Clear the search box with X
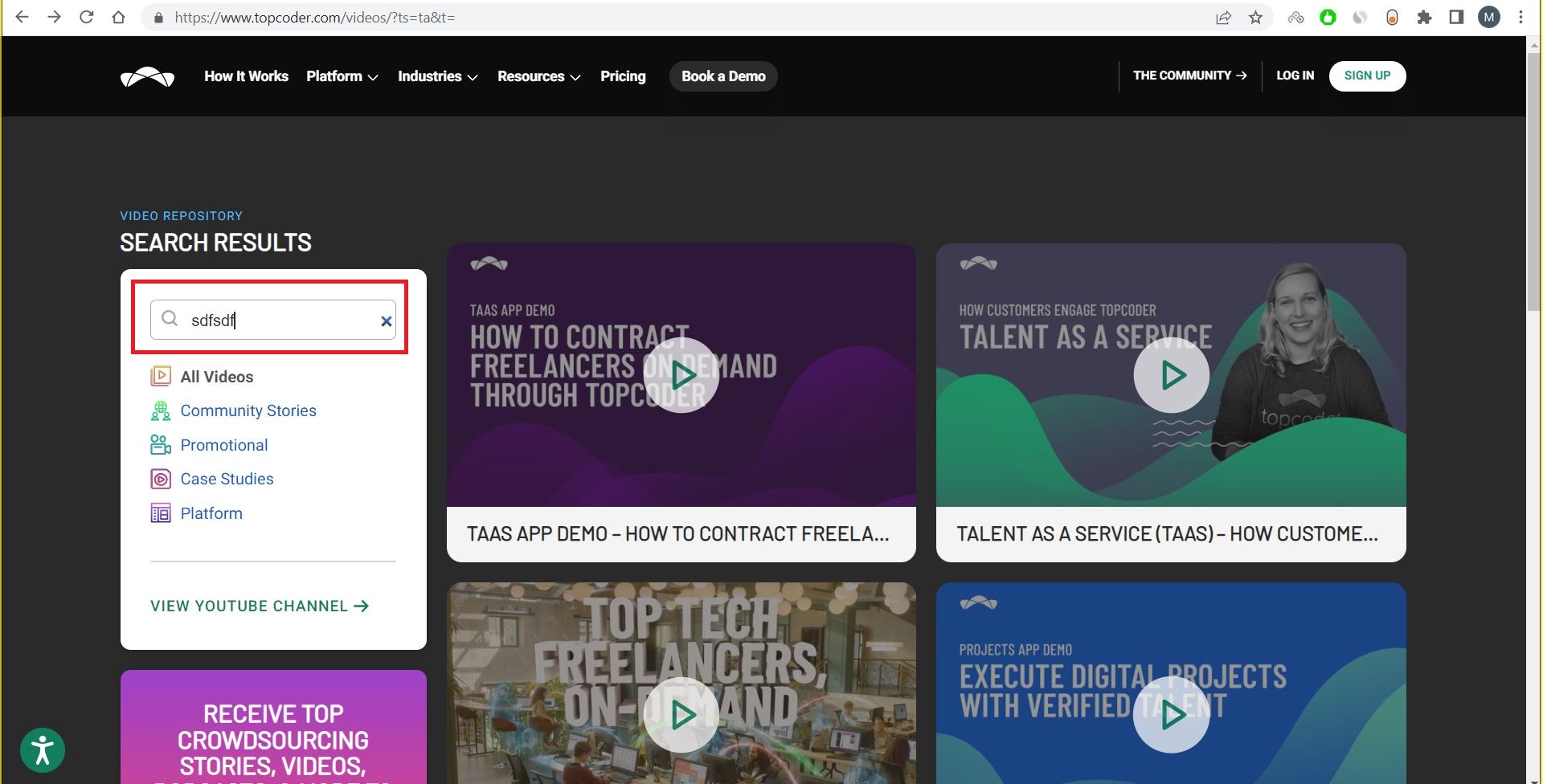Screen dimensions: 1543x784 [386, 321]
